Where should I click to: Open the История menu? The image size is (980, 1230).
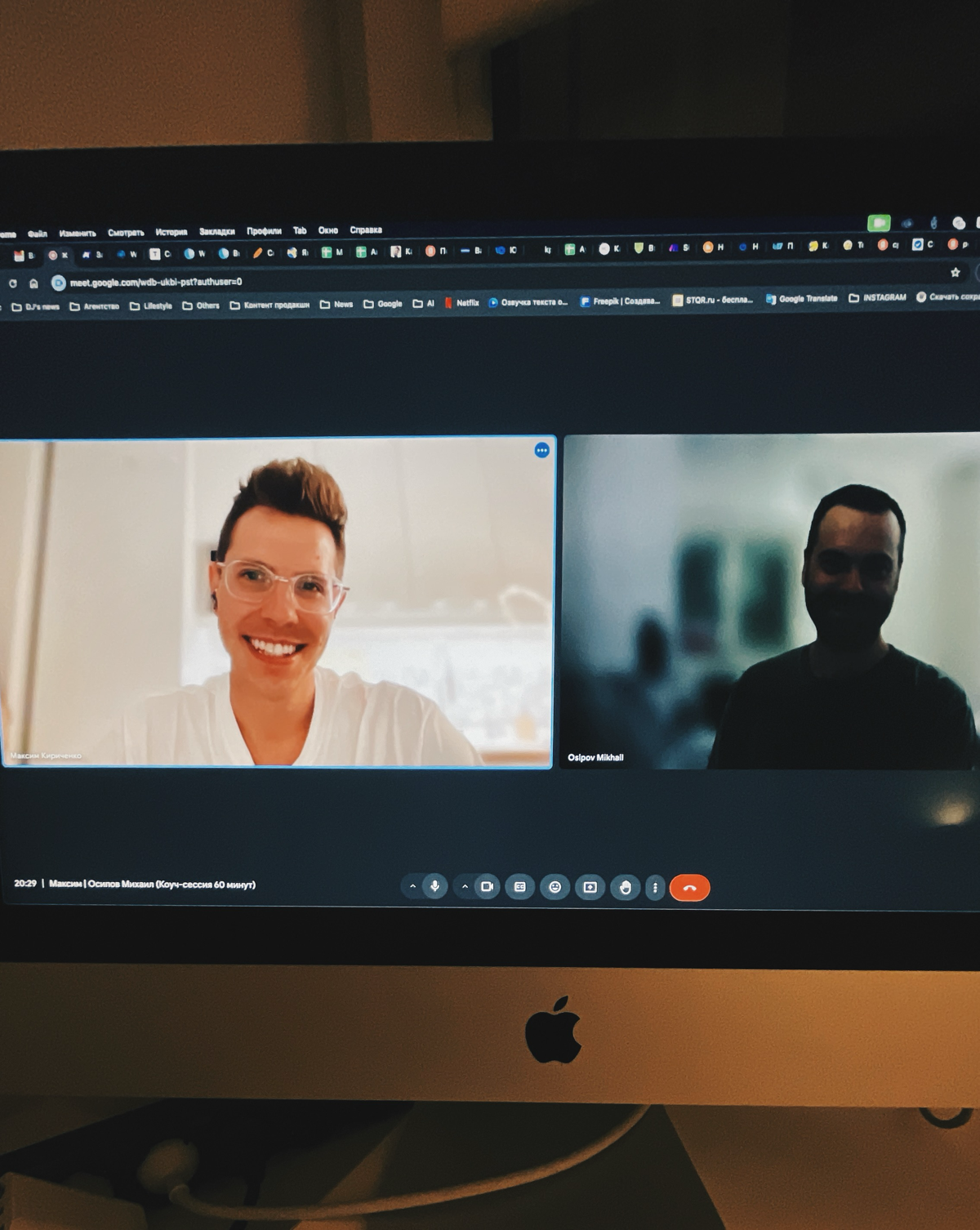click(171, 232)
